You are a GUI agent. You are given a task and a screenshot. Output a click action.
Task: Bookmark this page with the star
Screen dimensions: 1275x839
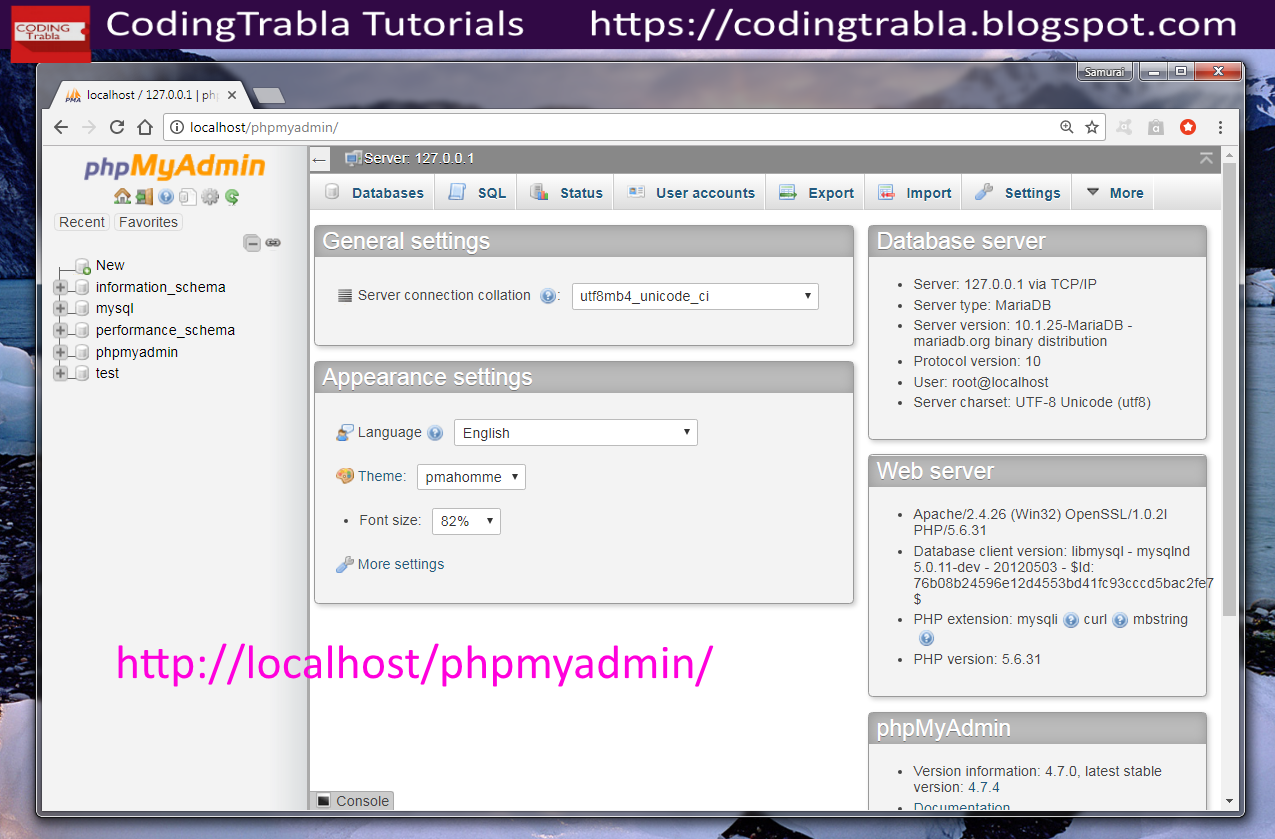point(1092,127)
